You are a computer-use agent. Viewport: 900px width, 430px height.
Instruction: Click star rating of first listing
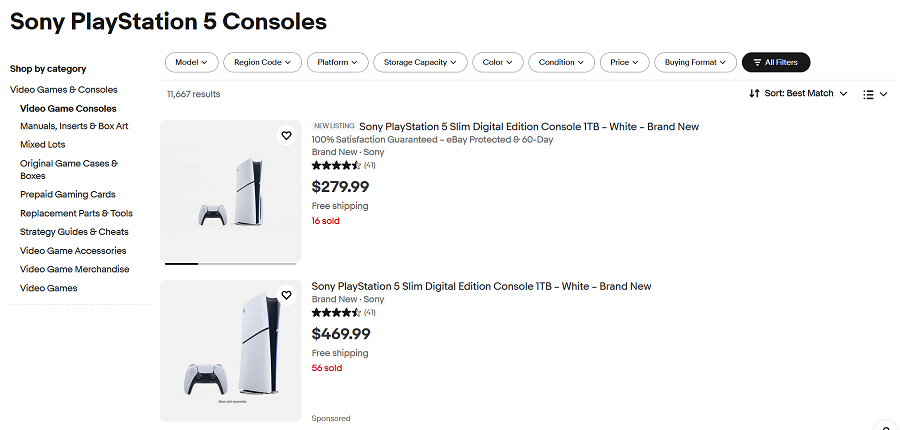336,165
